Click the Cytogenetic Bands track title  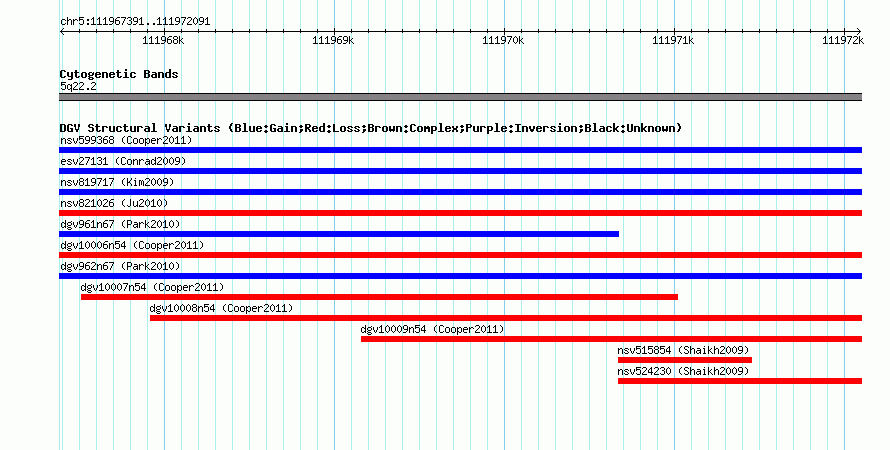pyautogui.click(x=119, y=74)
